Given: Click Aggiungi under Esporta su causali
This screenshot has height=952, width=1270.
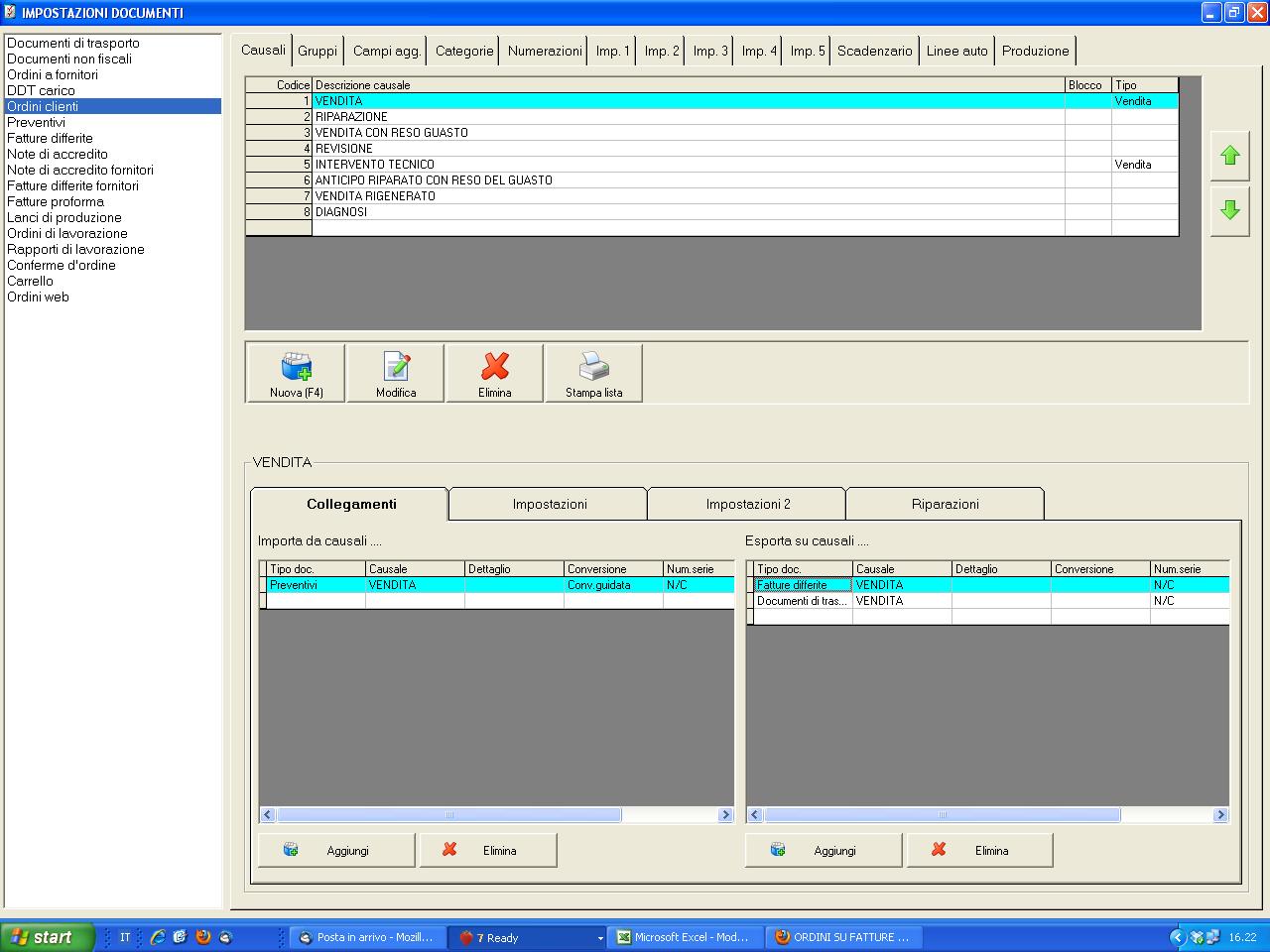Looking at the screenshot, I should (824, 850).
